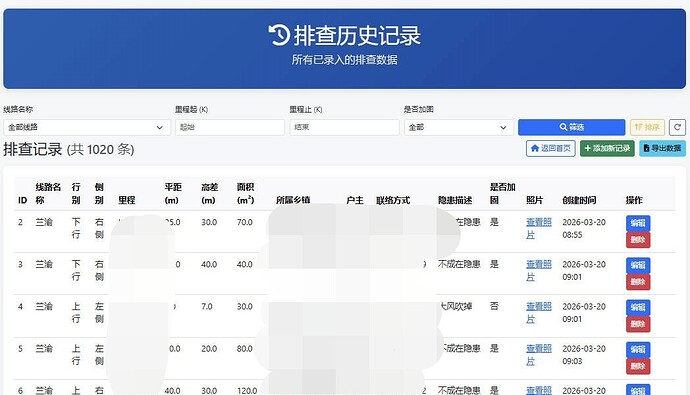Click the 否 reinforcement cell in row 4
The height and width of the screenshot is (395, 690).
pyautogui.click(x=494, y=306)
